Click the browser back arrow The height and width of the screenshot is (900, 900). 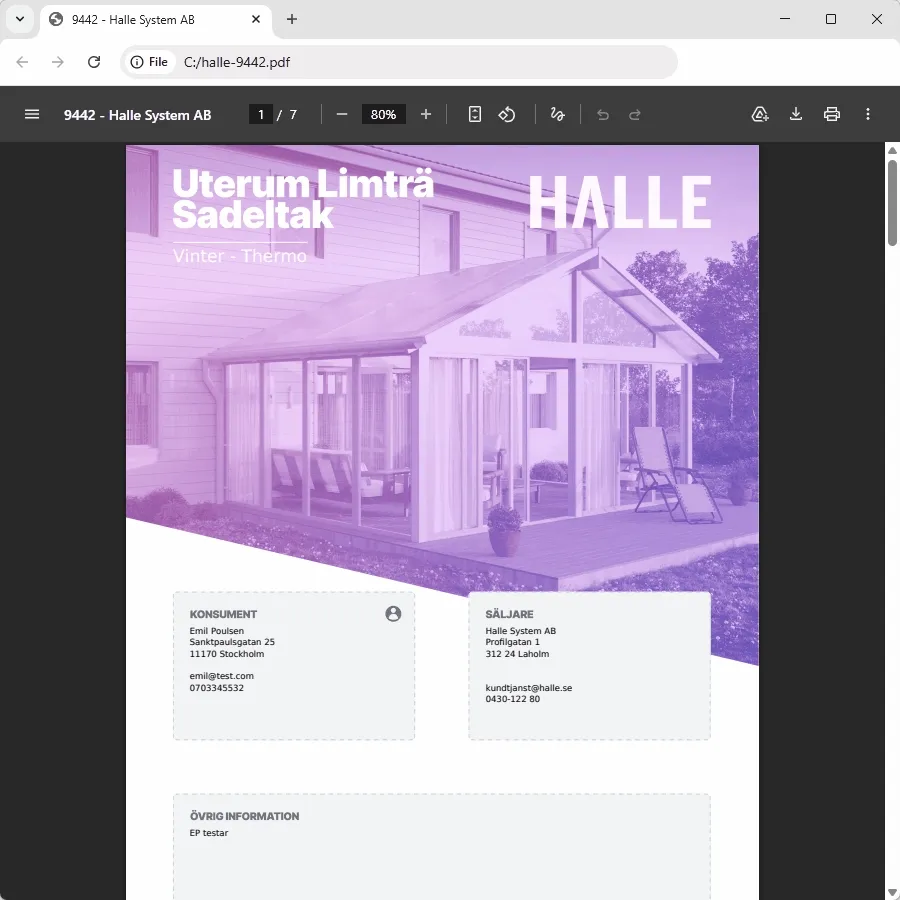(x=22, y=62)
